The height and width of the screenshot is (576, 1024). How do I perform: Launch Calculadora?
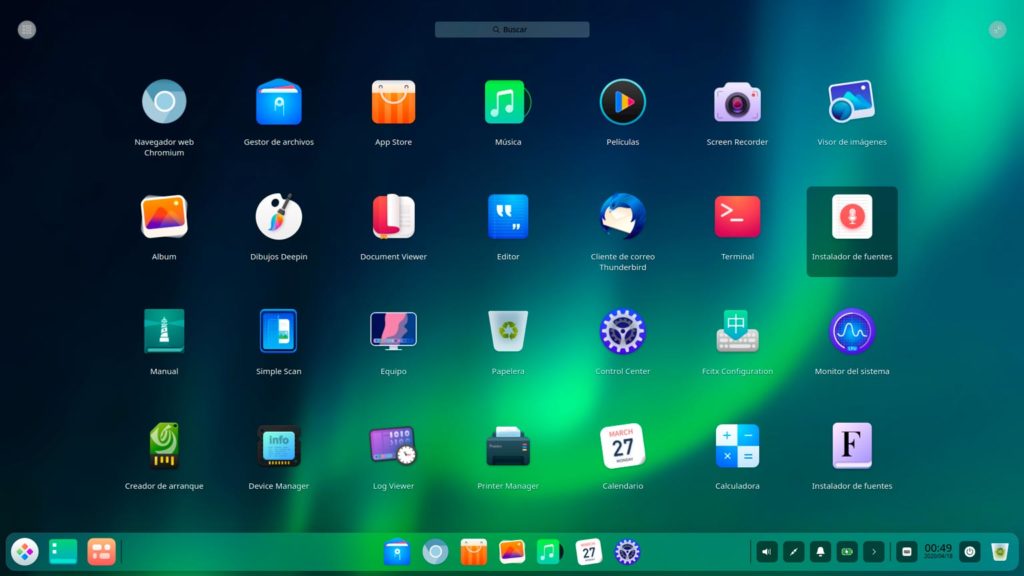[x=737, y=446]
